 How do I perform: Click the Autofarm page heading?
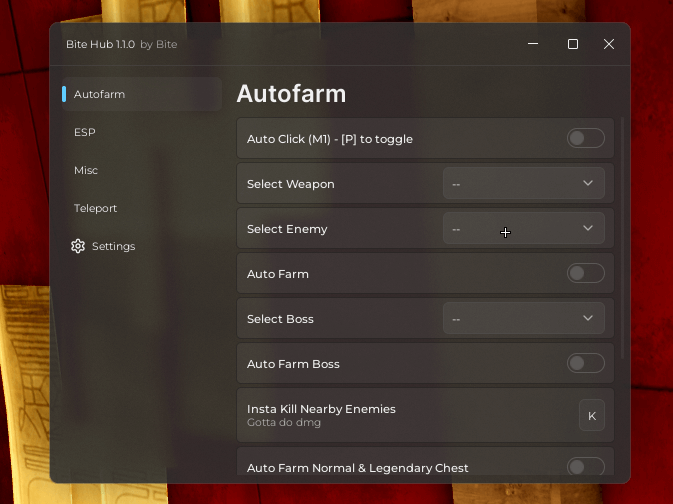291,94
